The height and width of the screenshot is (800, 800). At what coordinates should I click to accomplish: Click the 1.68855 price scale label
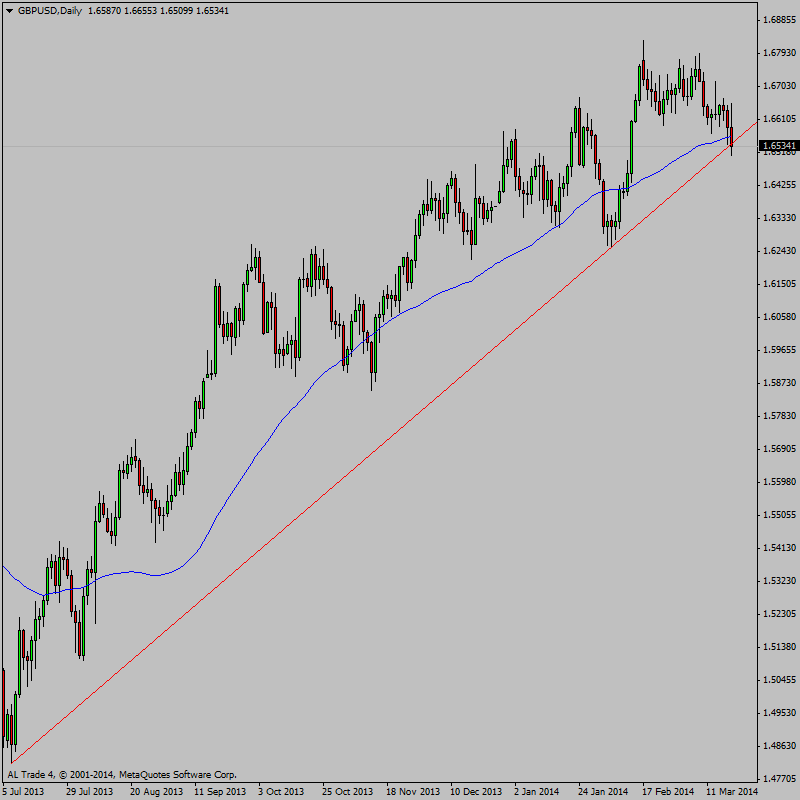[777, 19]
